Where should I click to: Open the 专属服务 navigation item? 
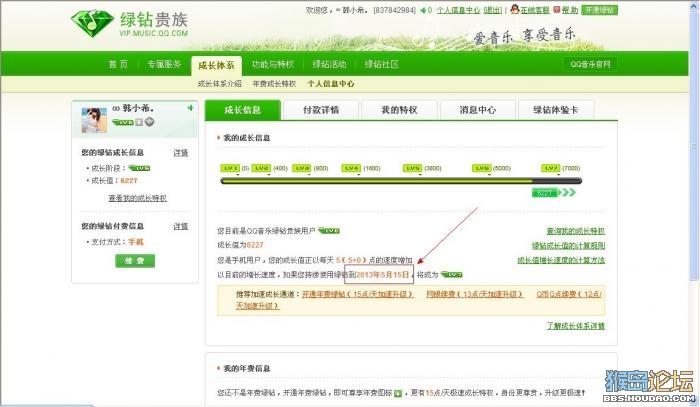point(164,64)
